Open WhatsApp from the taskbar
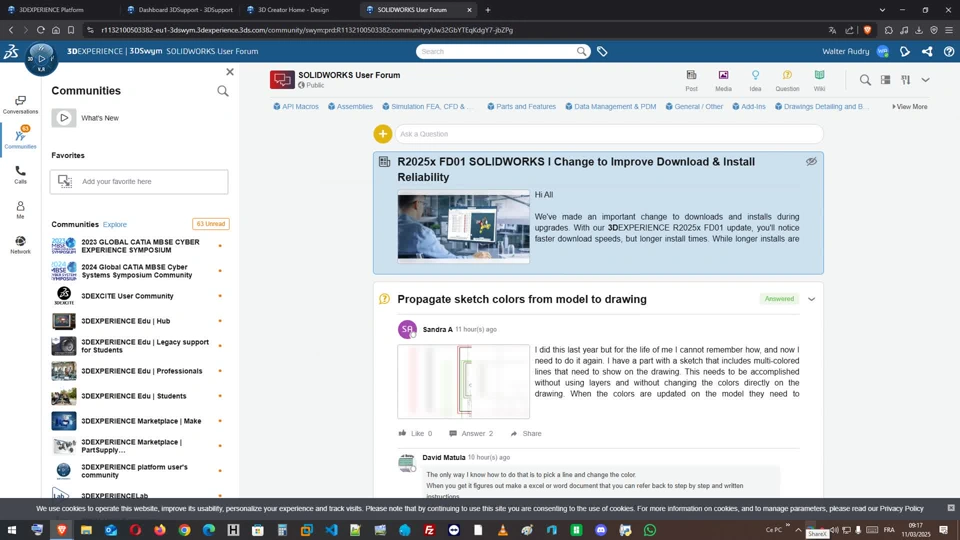960x540 pixels. pyautogui.click(x=650, y=530)
